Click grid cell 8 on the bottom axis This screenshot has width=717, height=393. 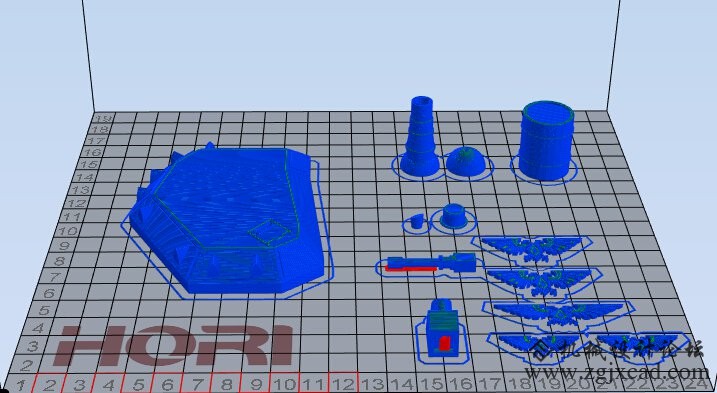coord(226,383)
